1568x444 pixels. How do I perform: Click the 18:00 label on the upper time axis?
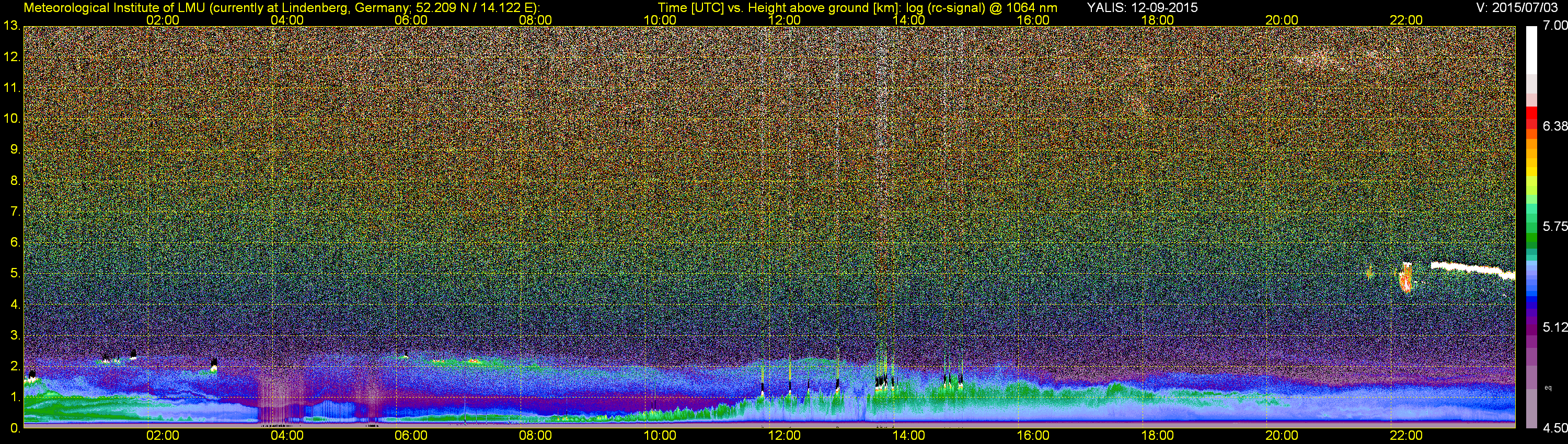[x=1158, y=20]
